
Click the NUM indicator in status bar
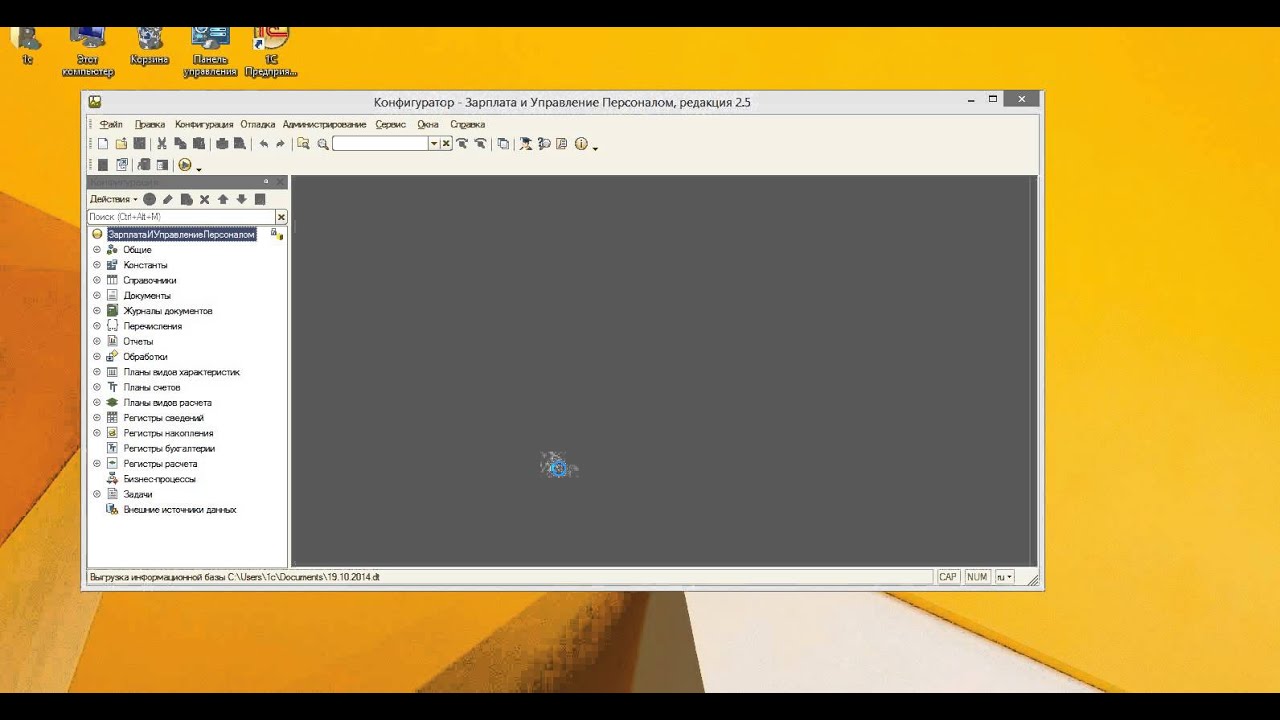click(977, 577)
